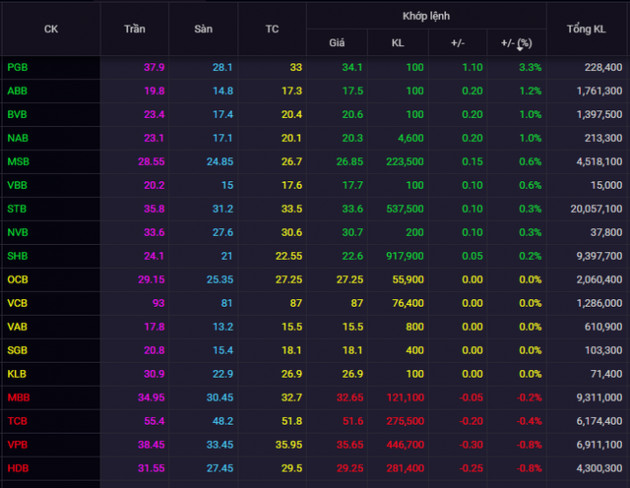Select the STB stock symbol
Viewport: 630px width, 488px height.
[x=17, y=209]
